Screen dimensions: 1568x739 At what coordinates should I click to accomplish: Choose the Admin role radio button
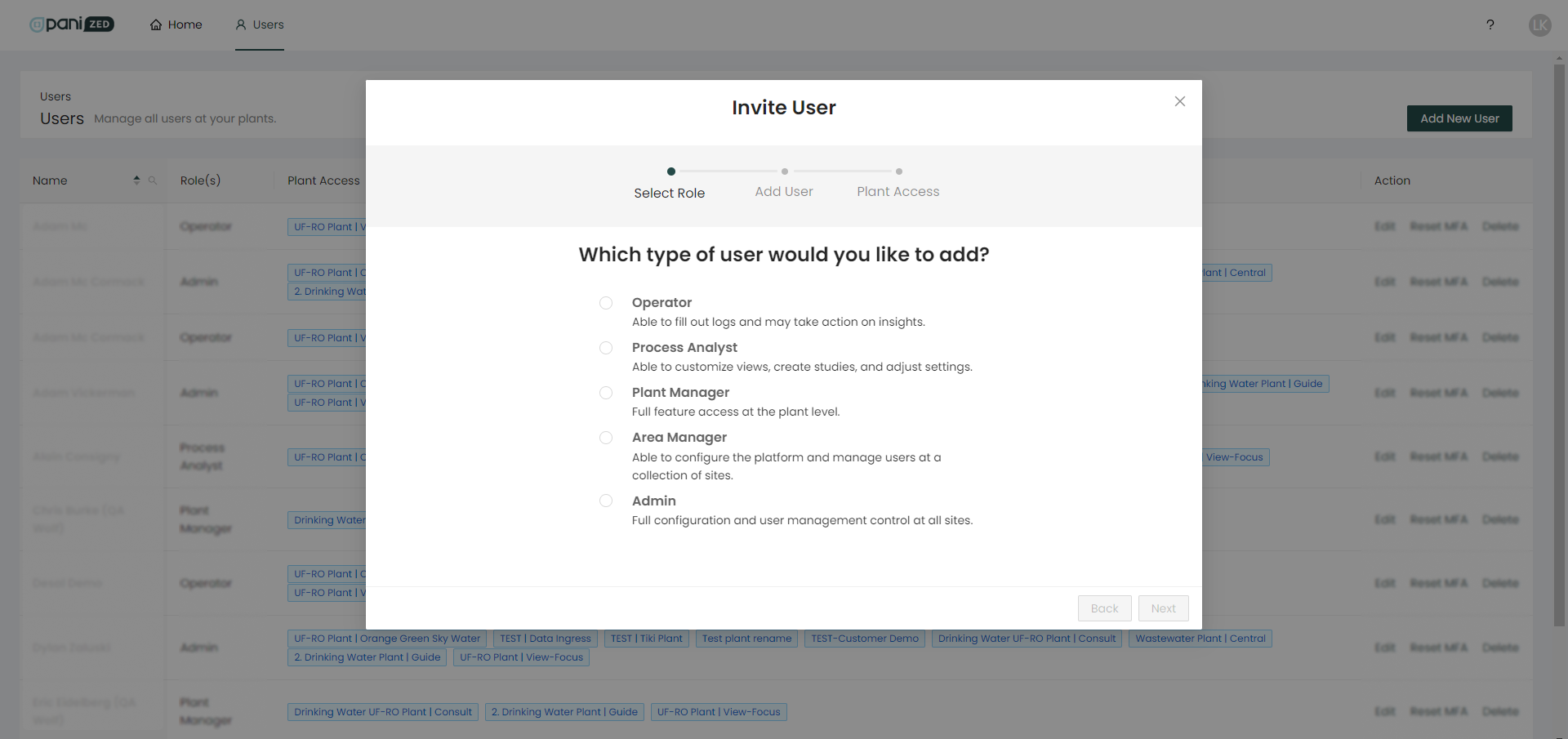606,501
